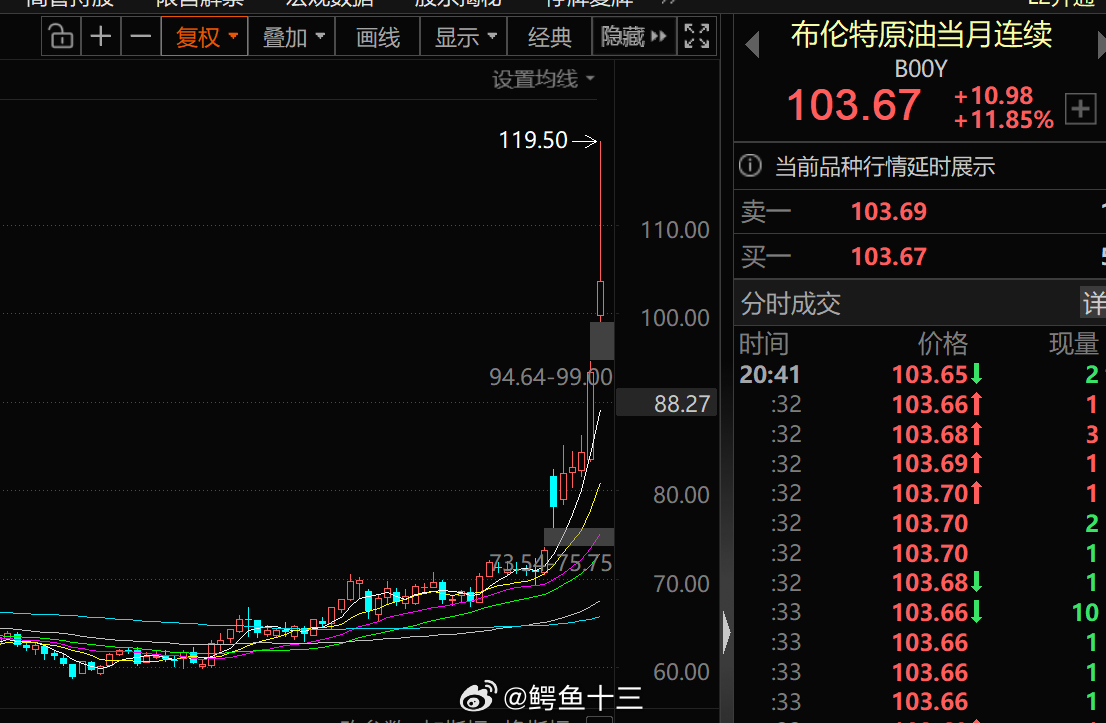Open the 设置均线 moving average settings dropdown
1106x723 pixels.
pyautogui.click(x=534, y=80)
